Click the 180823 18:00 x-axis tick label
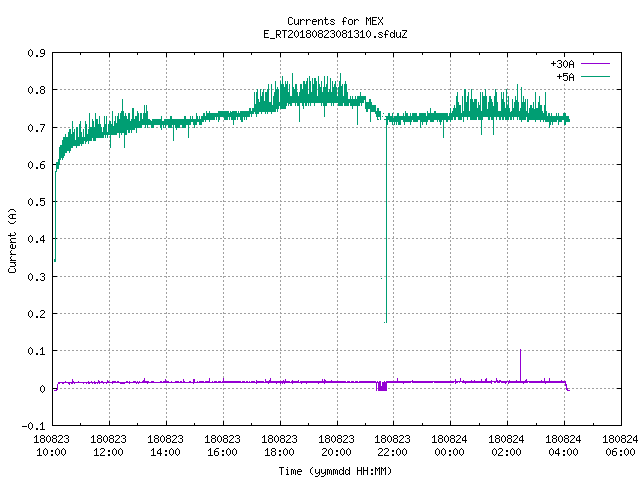The image size is (640, 480). [x=280, y=446]
